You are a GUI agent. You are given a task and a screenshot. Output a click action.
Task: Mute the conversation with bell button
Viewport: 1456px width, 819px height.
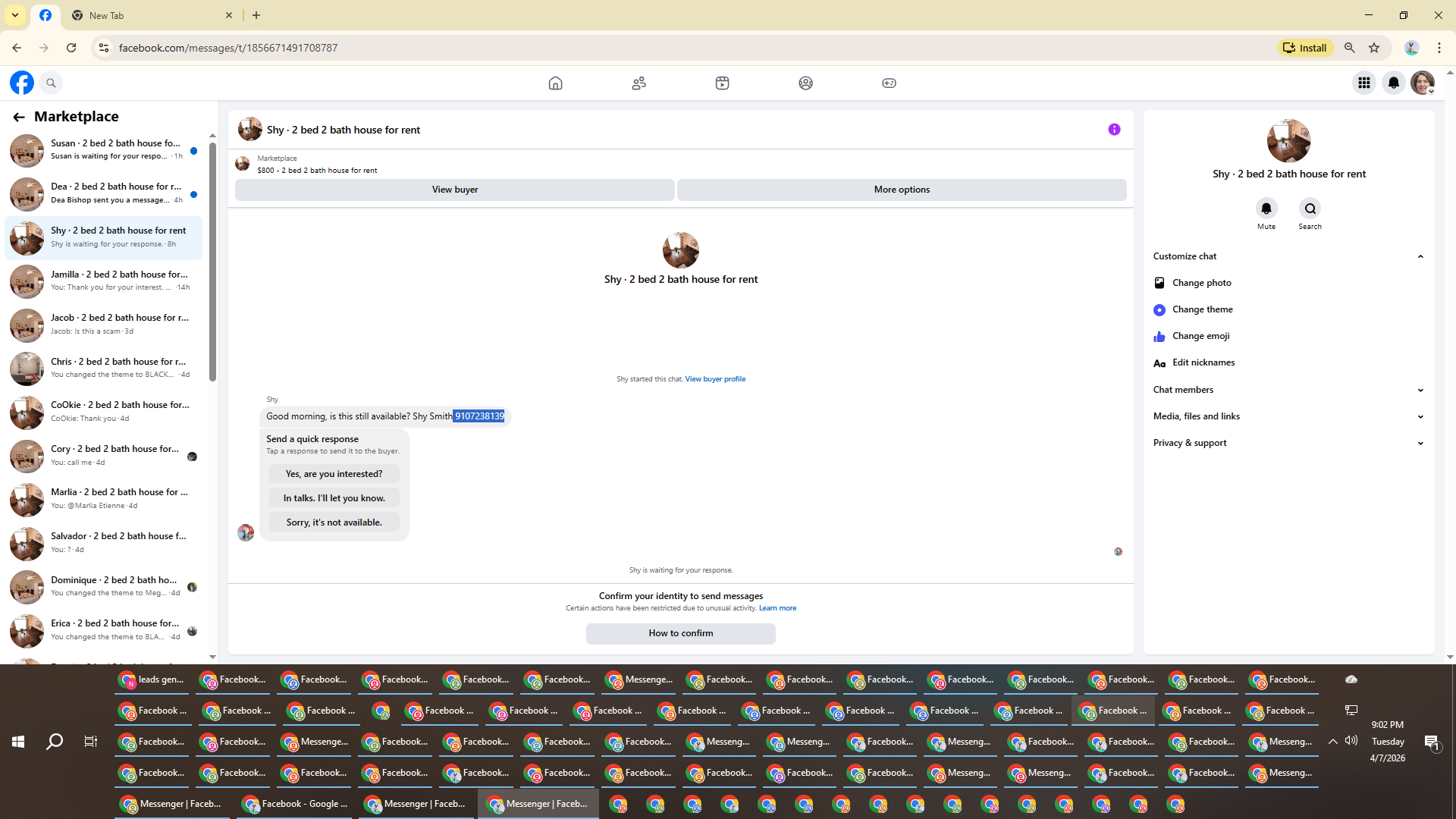[x=1266, y=209]
